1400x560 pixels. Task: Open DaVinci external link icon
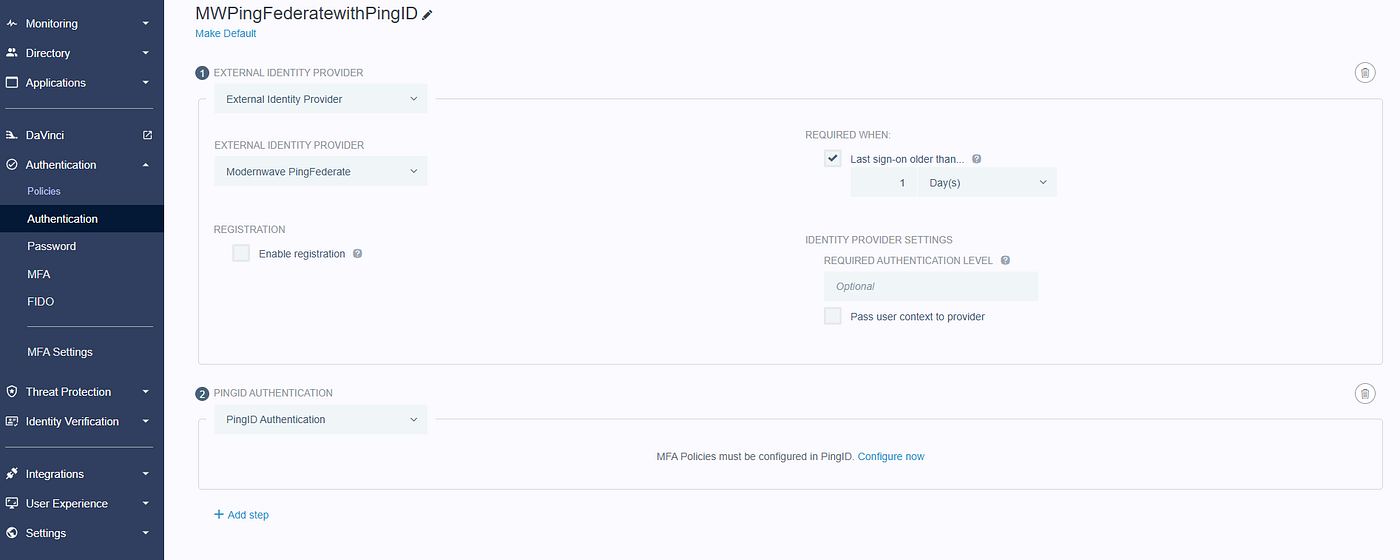click(x=147, y=135)
